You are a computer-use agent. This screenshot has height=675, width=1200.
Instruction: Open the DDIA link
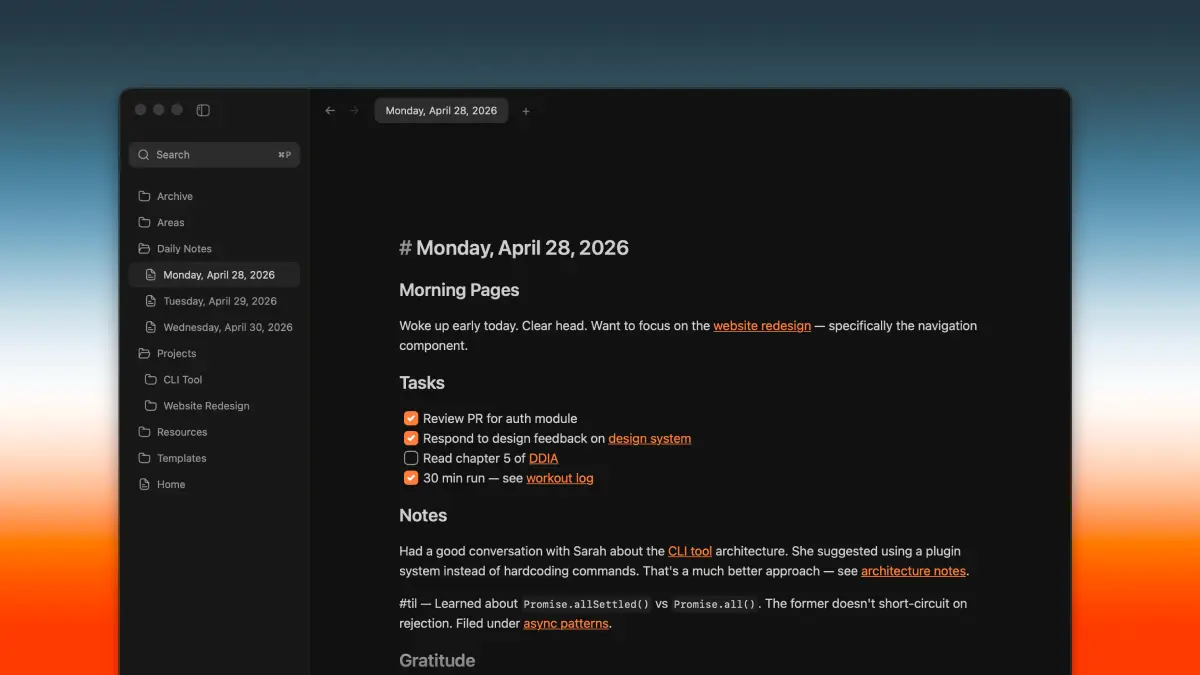coord(543,458)
